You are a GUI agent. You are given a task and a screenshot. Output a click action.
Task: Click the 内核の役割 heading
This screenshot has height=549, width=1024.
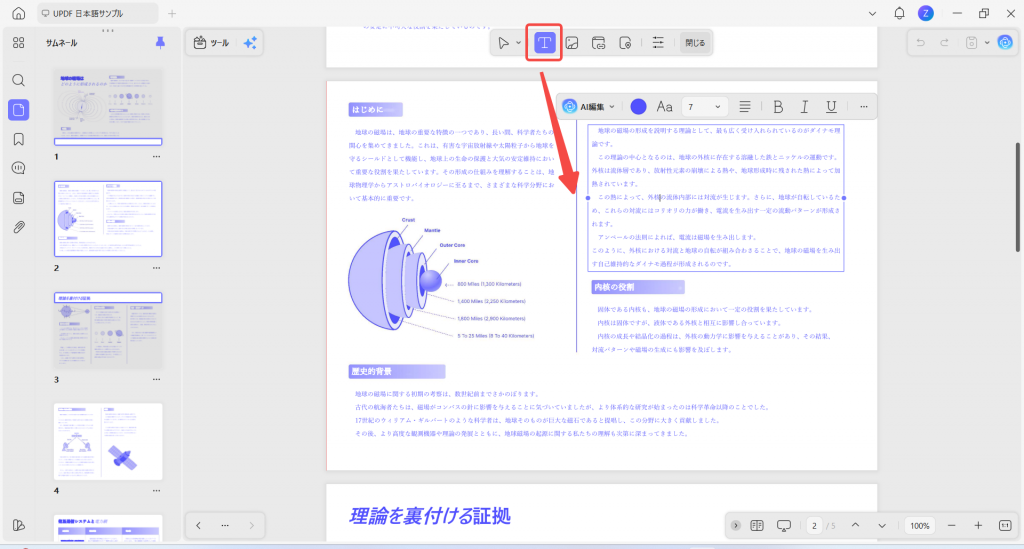coord(637,287)
